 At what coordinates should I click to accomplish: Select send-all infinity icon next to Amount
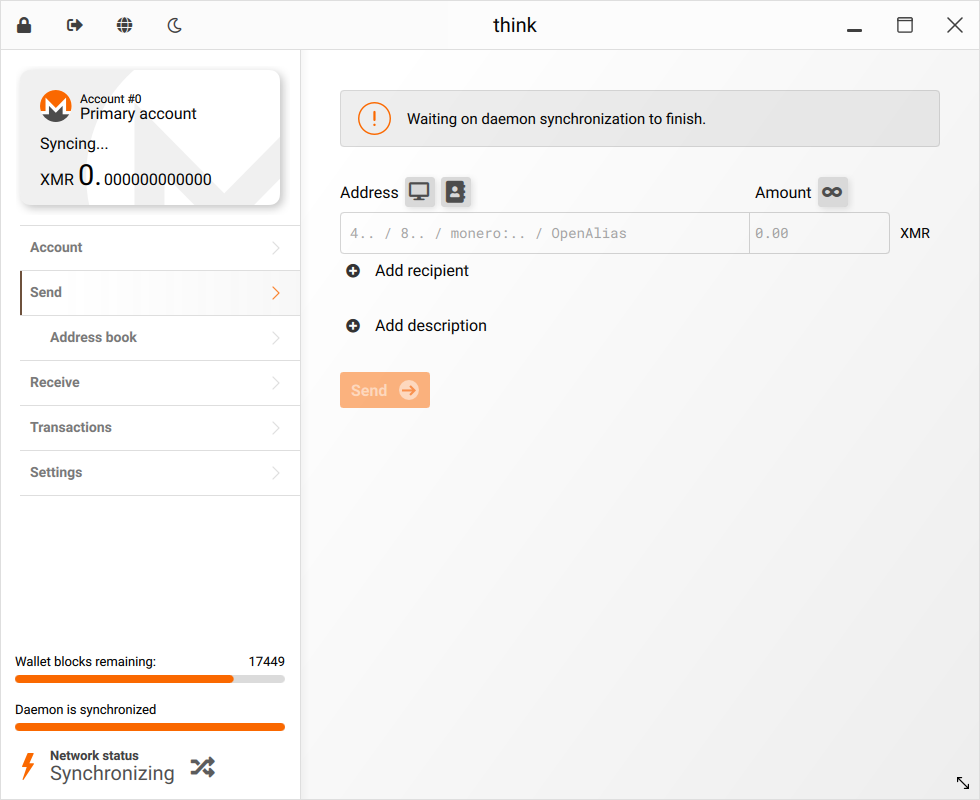[832, 192]
